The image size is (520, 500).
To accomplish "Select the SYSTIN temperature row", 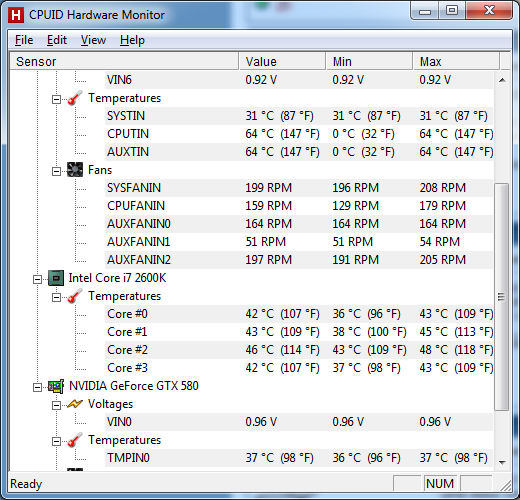I will (299, 116).
